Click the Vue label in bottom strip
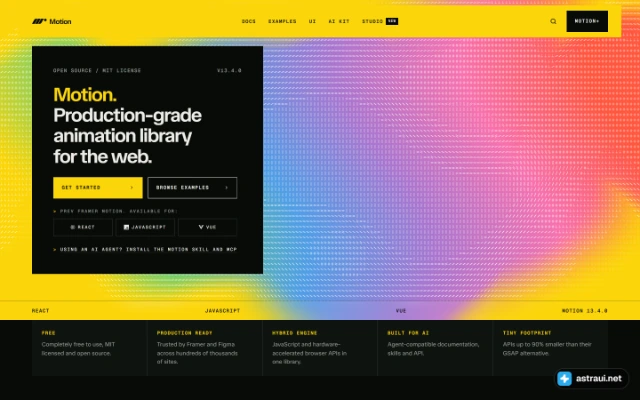Viewport: 640px width, 400px height. (401, 311)
